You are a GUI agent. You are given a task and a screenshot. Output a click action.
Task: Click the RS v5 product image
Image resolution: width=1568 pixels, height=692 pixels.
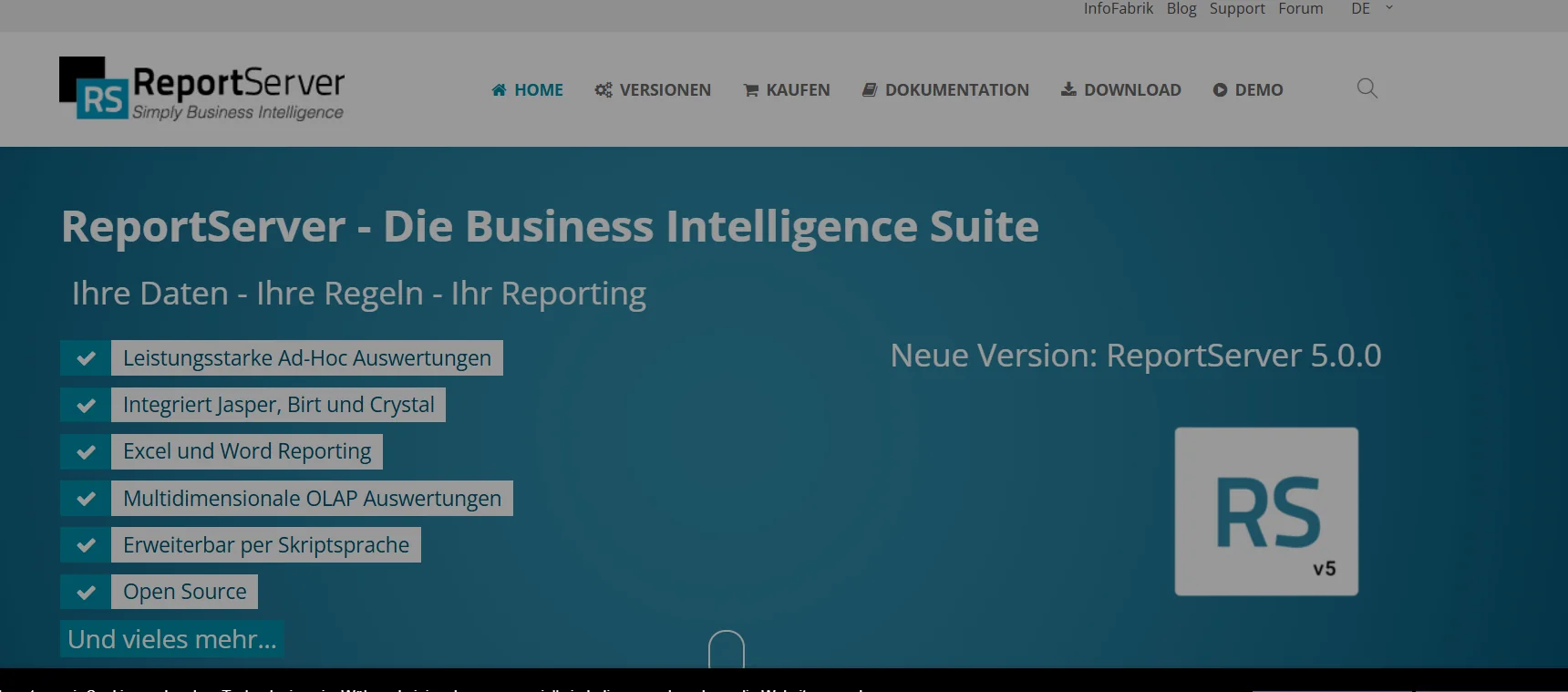click(1266, 511)
